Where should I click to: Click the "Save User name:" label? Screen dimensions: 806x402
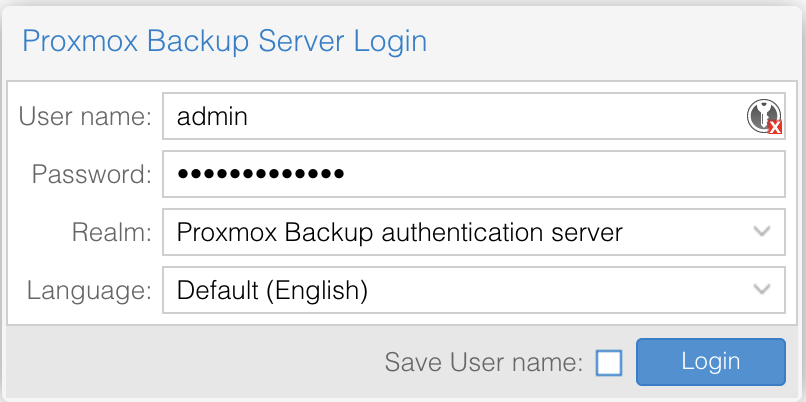[484, 362]
